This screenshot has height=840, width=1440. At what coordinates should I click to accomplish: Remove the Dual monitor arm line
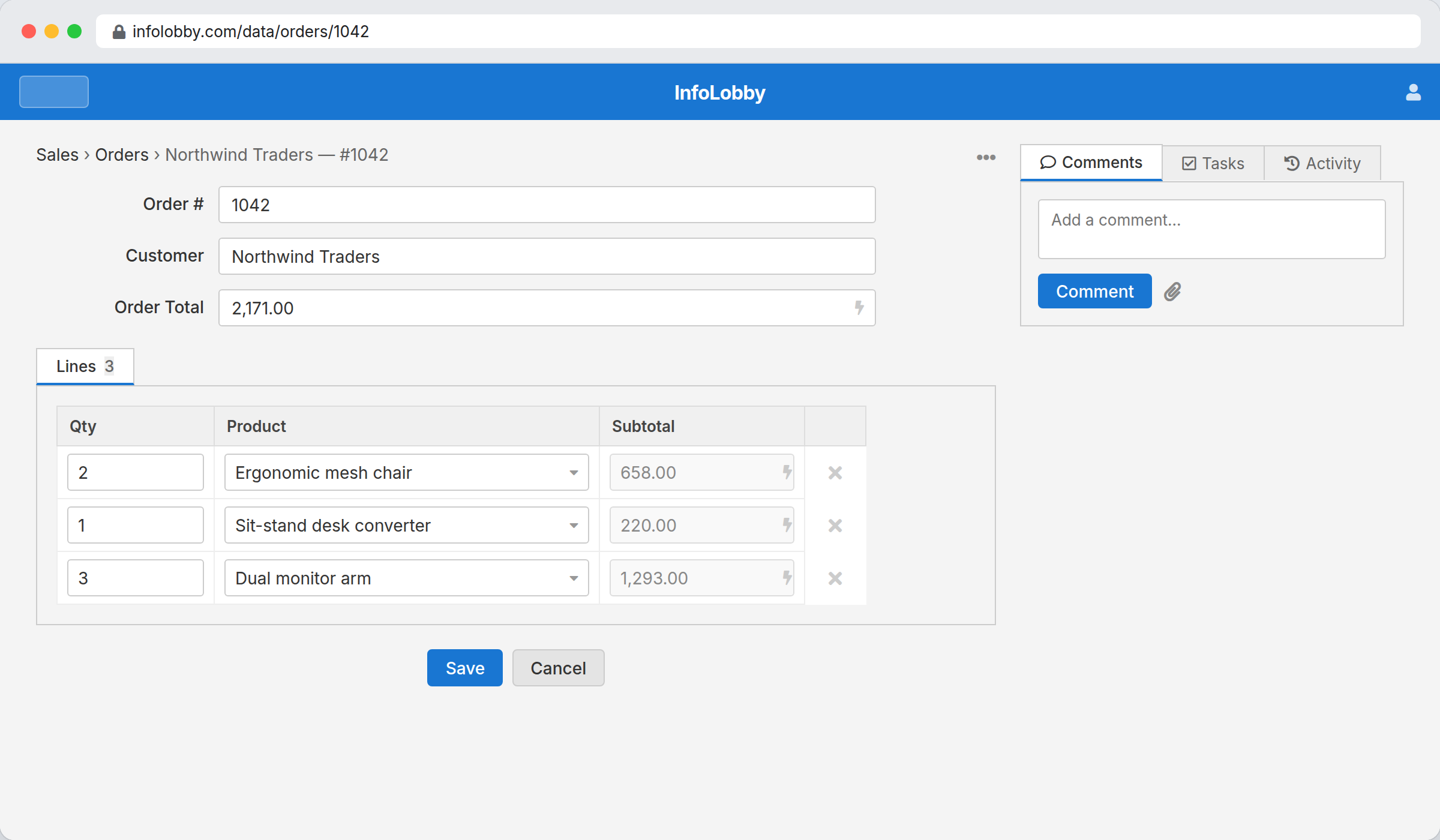tap(835, 578)
